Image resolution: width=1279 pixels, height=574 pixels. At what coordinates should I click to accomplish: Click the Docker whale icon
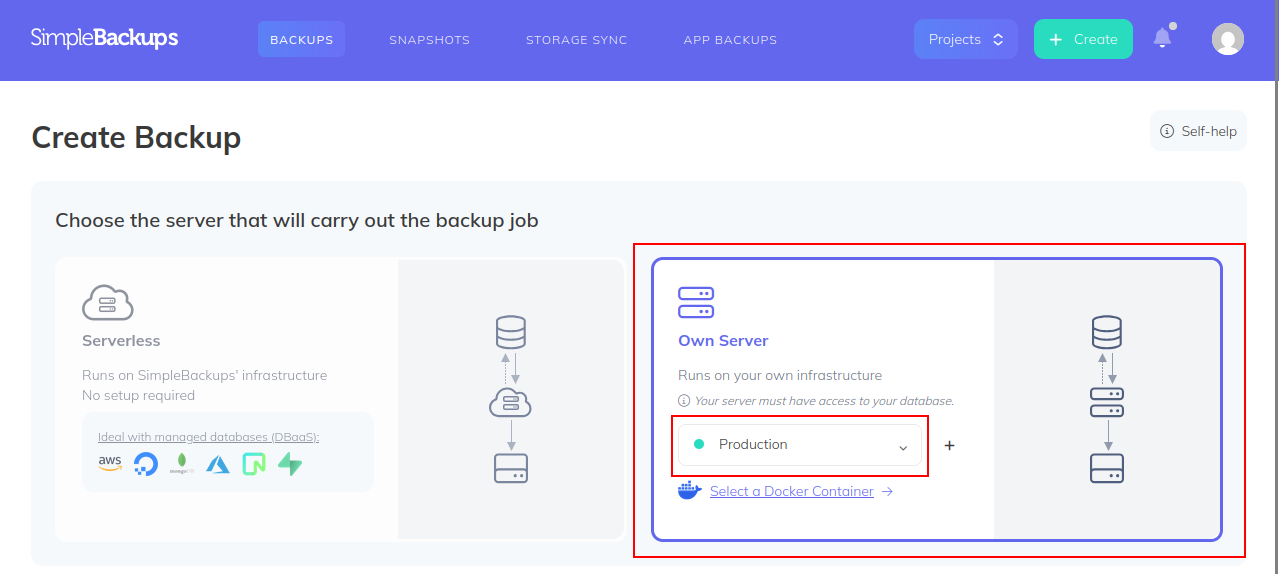coord(689,491)
